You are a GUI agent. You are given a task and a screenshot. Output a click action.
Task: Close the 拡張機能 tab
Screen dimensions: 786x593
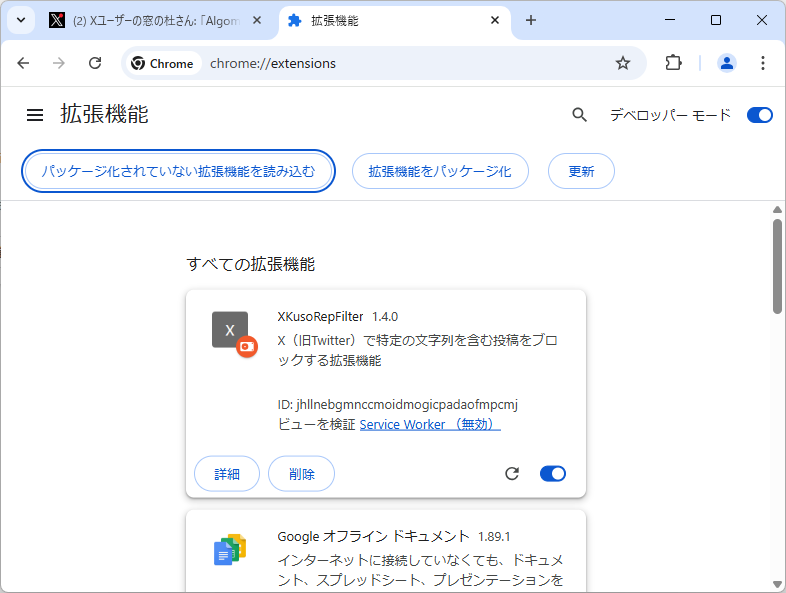click(x=495, y=20)
